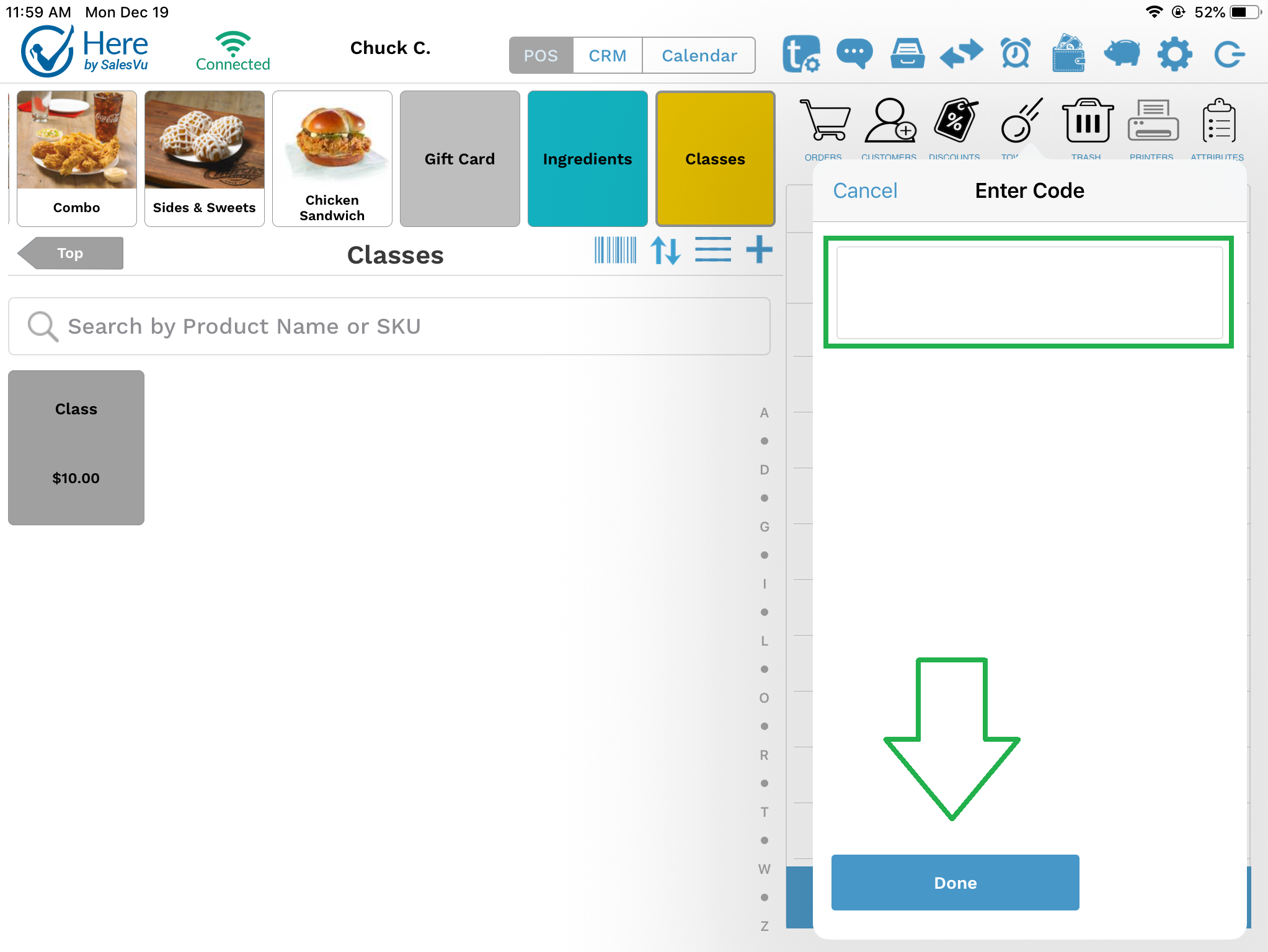Select the Combo category
The image size is (1268, 952).
77,159
